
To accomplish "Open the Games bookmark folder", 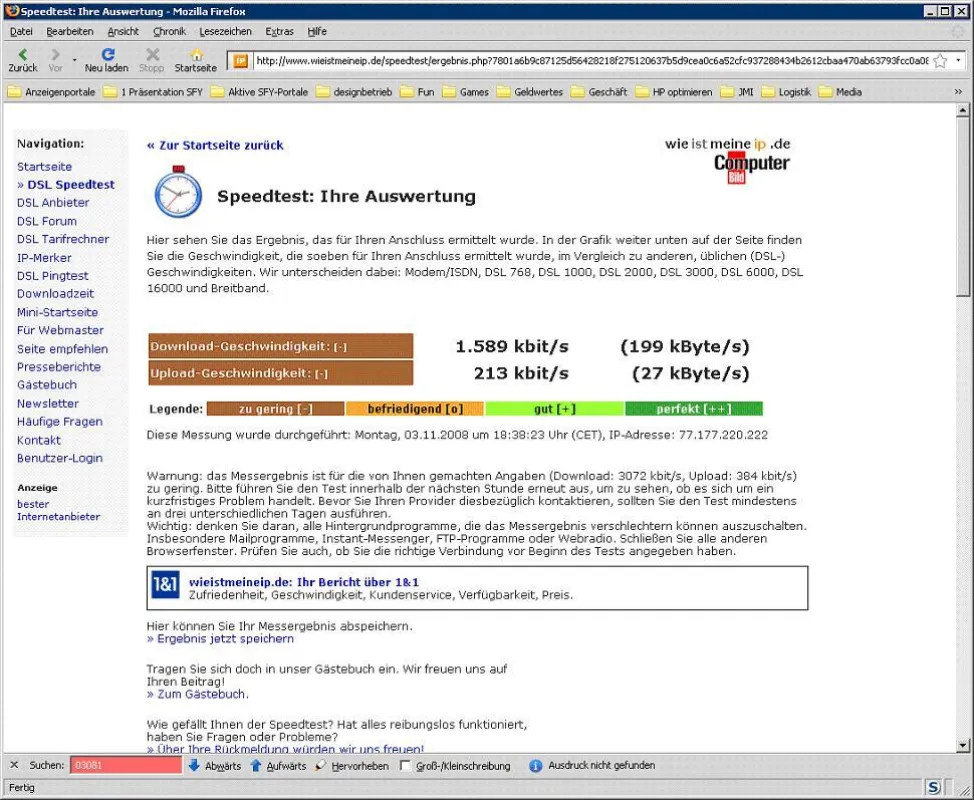I will 466,92.
